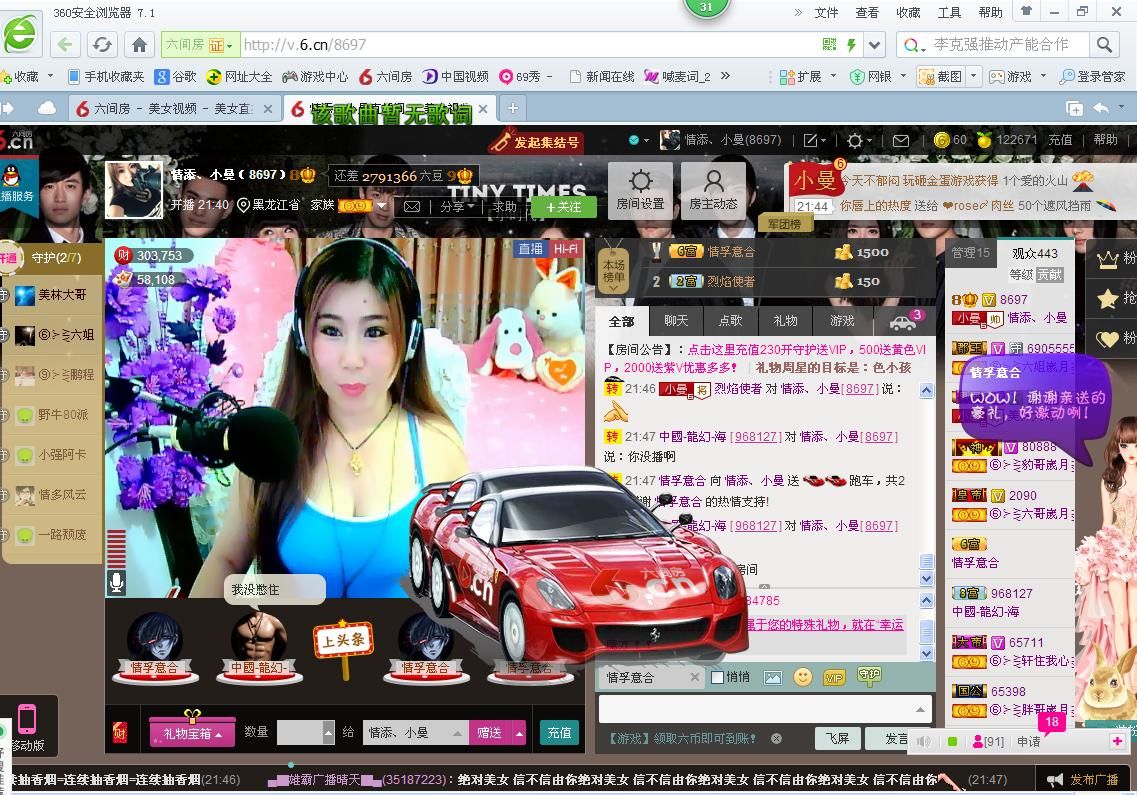Click the smiley emoji picker

pos(802,677)
